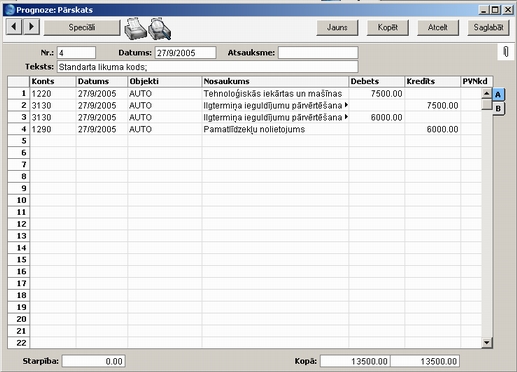The width and height of the screenshot is (517, 372).
Task: Click the header Datums field
Action: 185,53
